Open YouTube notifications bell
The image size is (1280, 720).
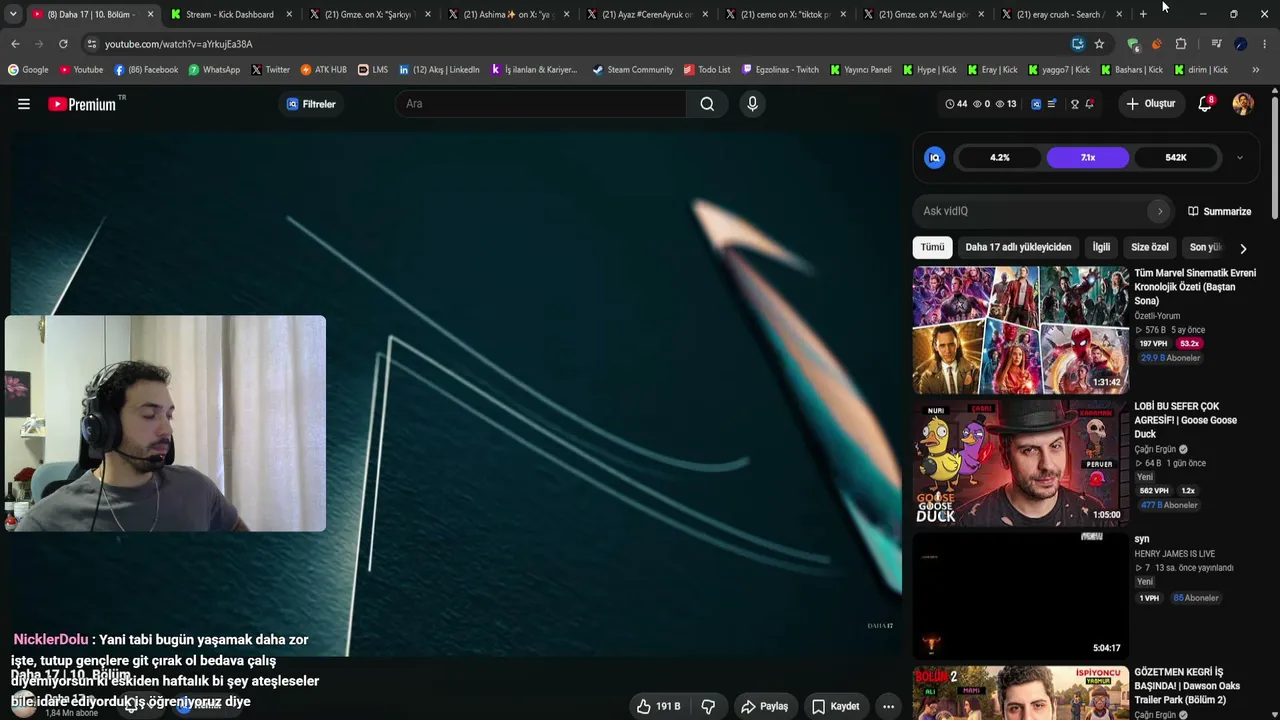(1205, 104)
